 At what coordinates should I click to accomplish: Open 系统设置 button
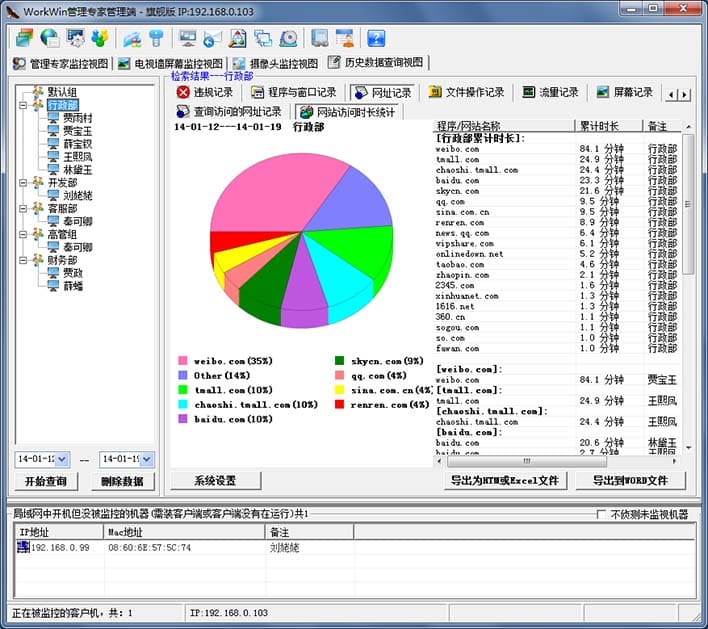tap(215, 480)
